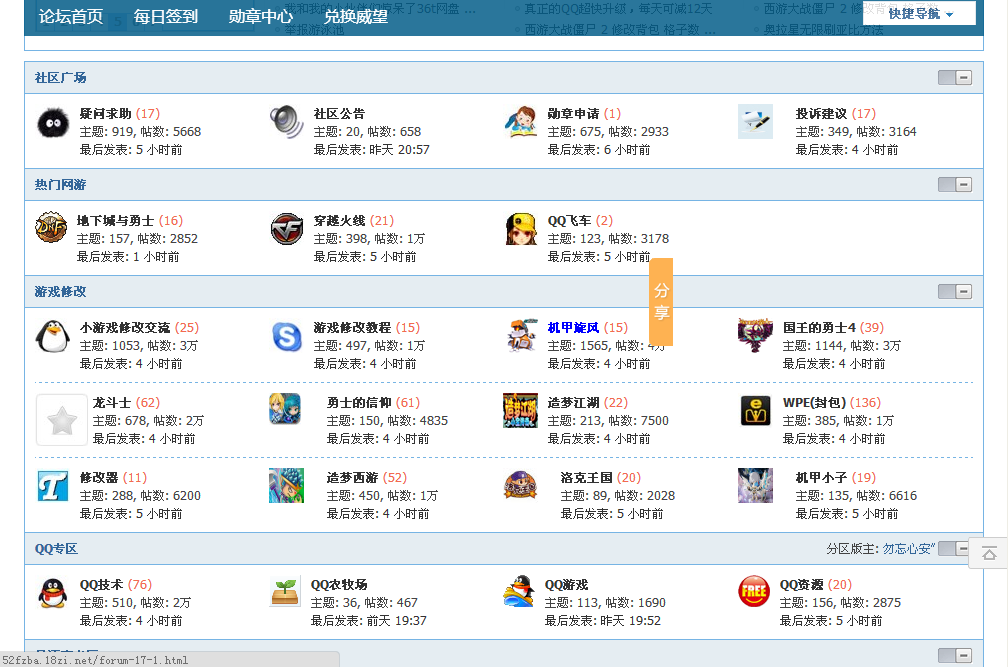Open the 地下城与勇士 DNF forum icon
This screenshot has width=1008, height=667.
51,229
